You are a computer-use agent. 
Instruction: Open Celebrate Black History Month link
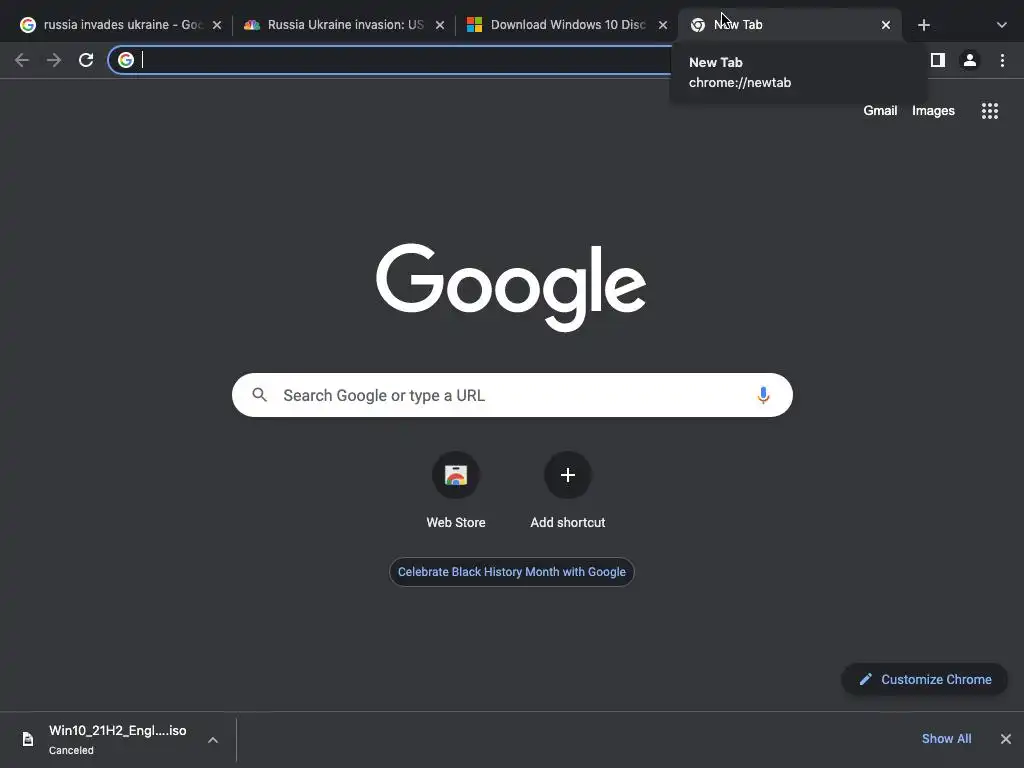point(511,571)
